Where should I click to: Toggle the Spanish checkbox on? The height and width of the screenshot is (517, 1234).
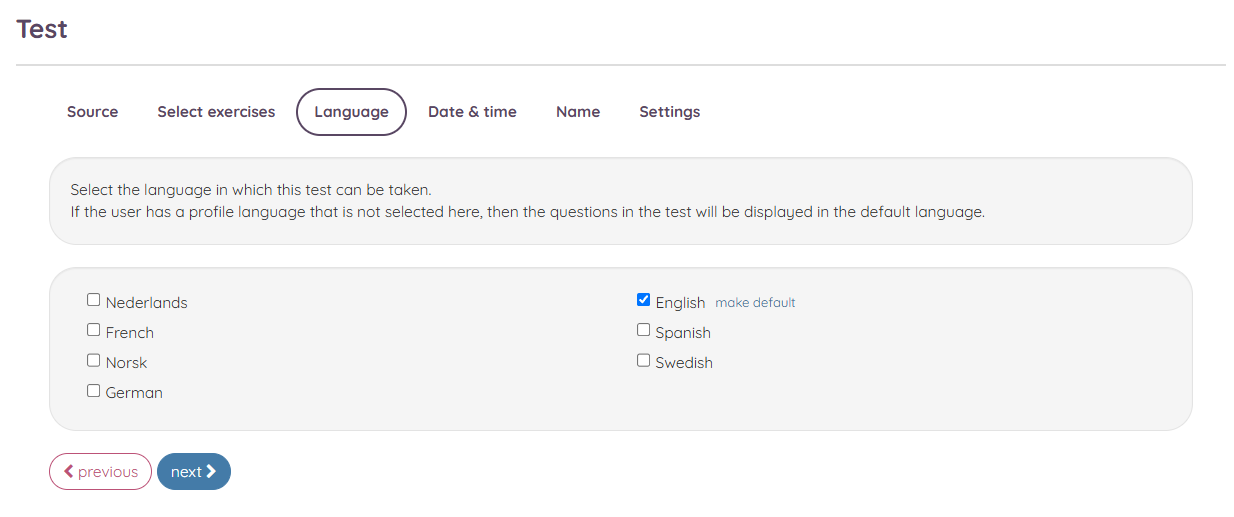pyautogui.click(x=643, y=330)
